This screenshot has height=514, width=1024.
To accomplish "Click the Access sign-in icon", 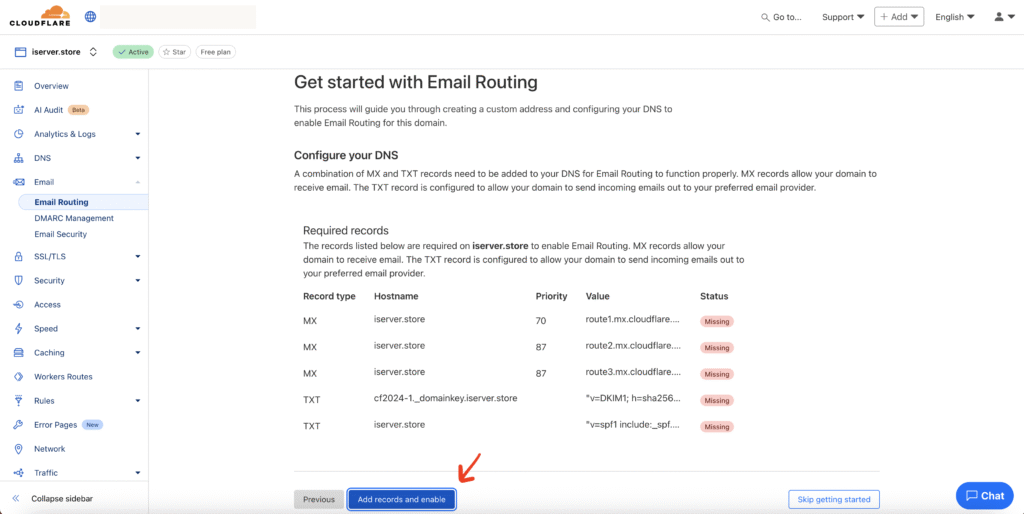I will pyautogui.click(x=19, y=304).
